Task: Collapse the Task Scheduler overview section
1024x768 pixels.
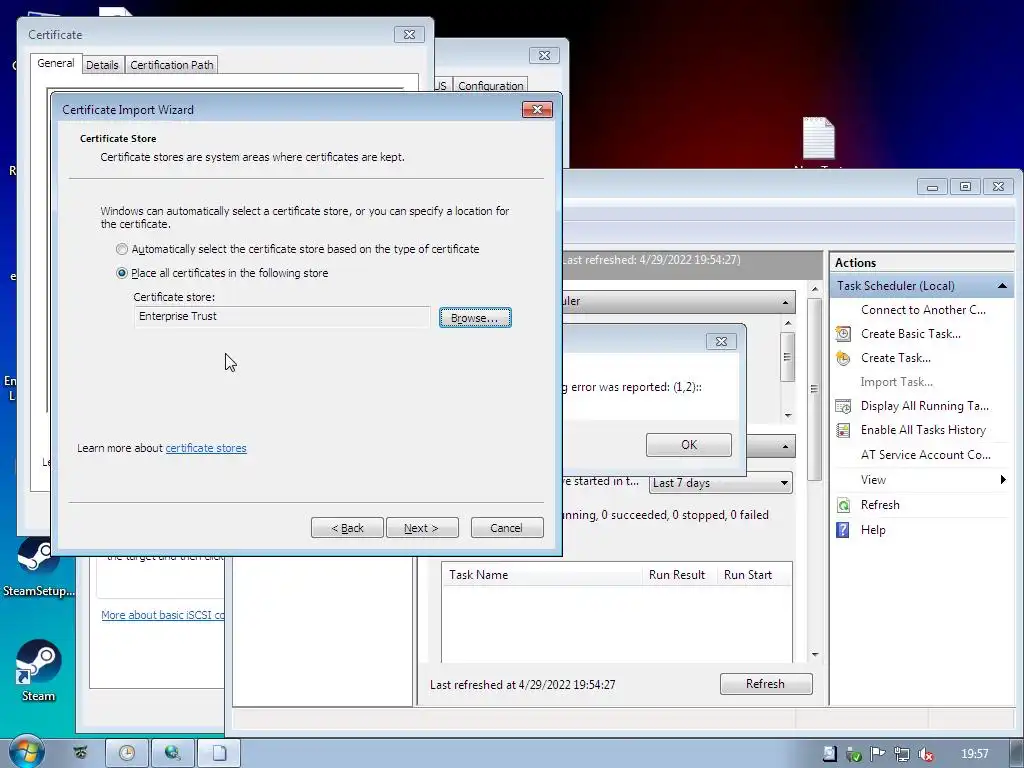Action: [x=785, y=302]
